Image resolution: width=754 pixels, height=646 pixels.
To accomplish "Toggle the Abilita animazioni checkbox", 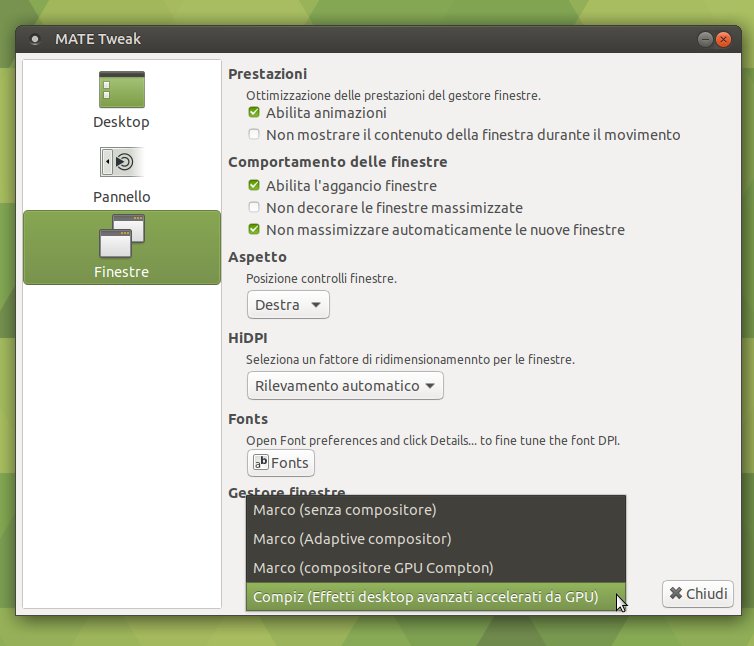I will click(x=254, y=113).
